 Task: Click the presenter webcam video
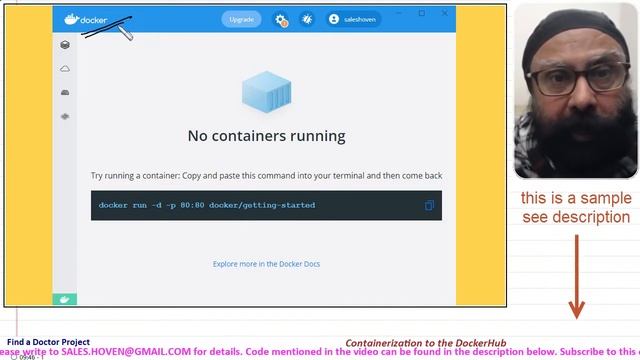click(x=576, y=91)
